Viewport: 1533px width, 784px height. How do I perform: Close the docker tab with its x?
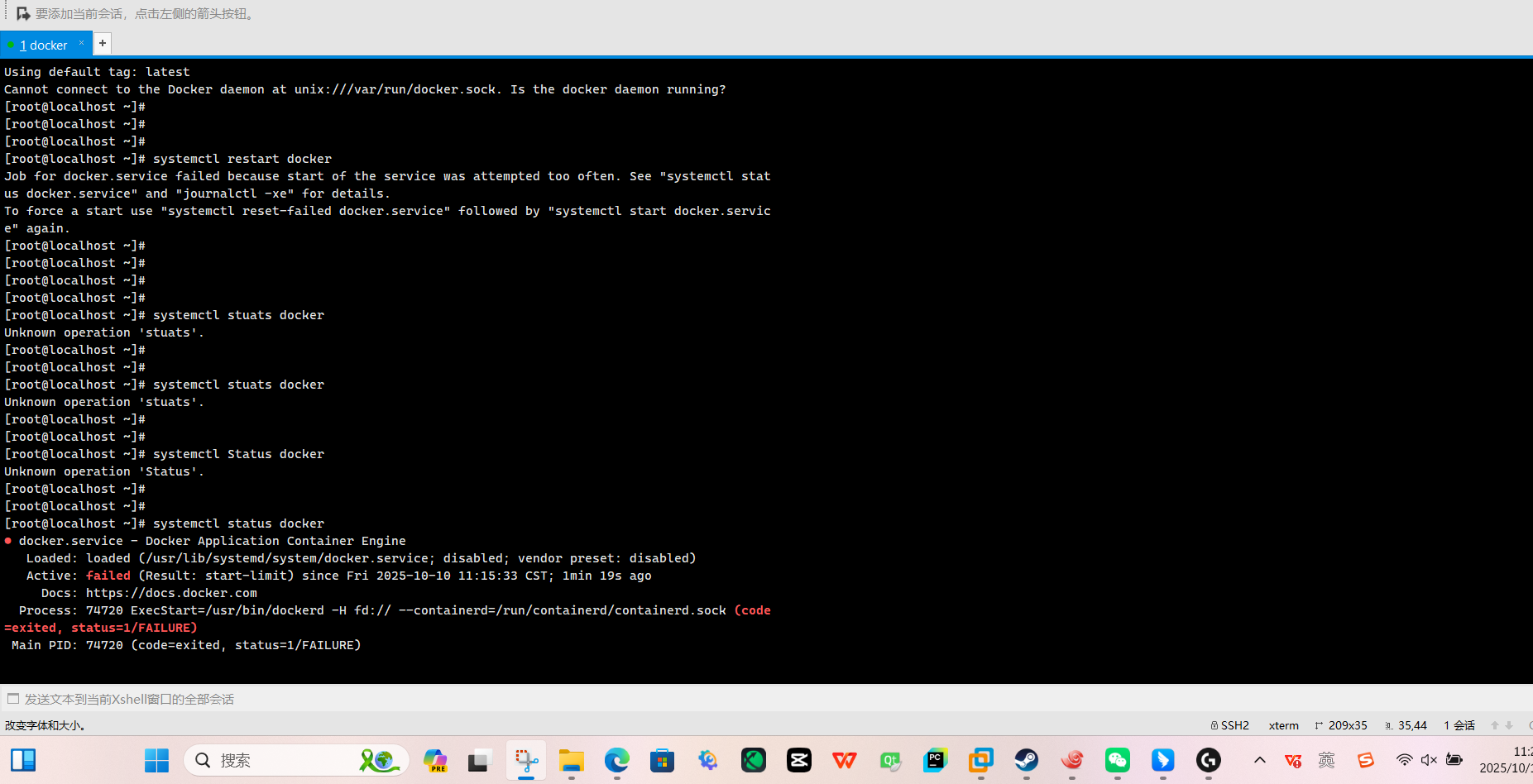81,43
